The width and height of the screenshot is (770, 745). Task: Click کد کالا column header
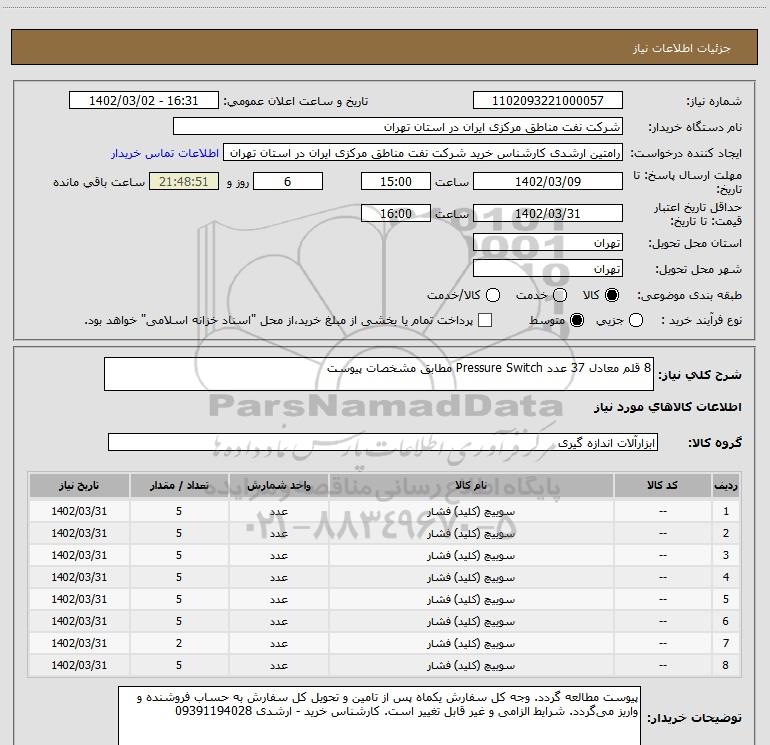coord(662,485)
